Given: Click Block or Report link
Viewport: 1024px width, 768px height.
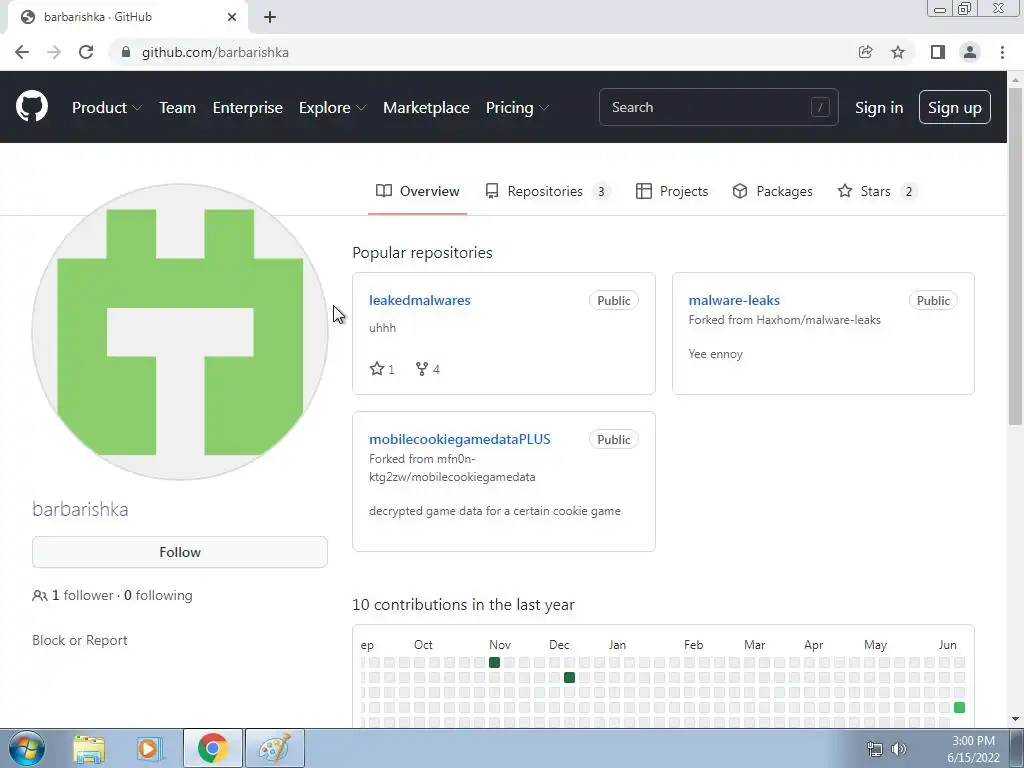Looking at the screenshot, I should point(80,641).
